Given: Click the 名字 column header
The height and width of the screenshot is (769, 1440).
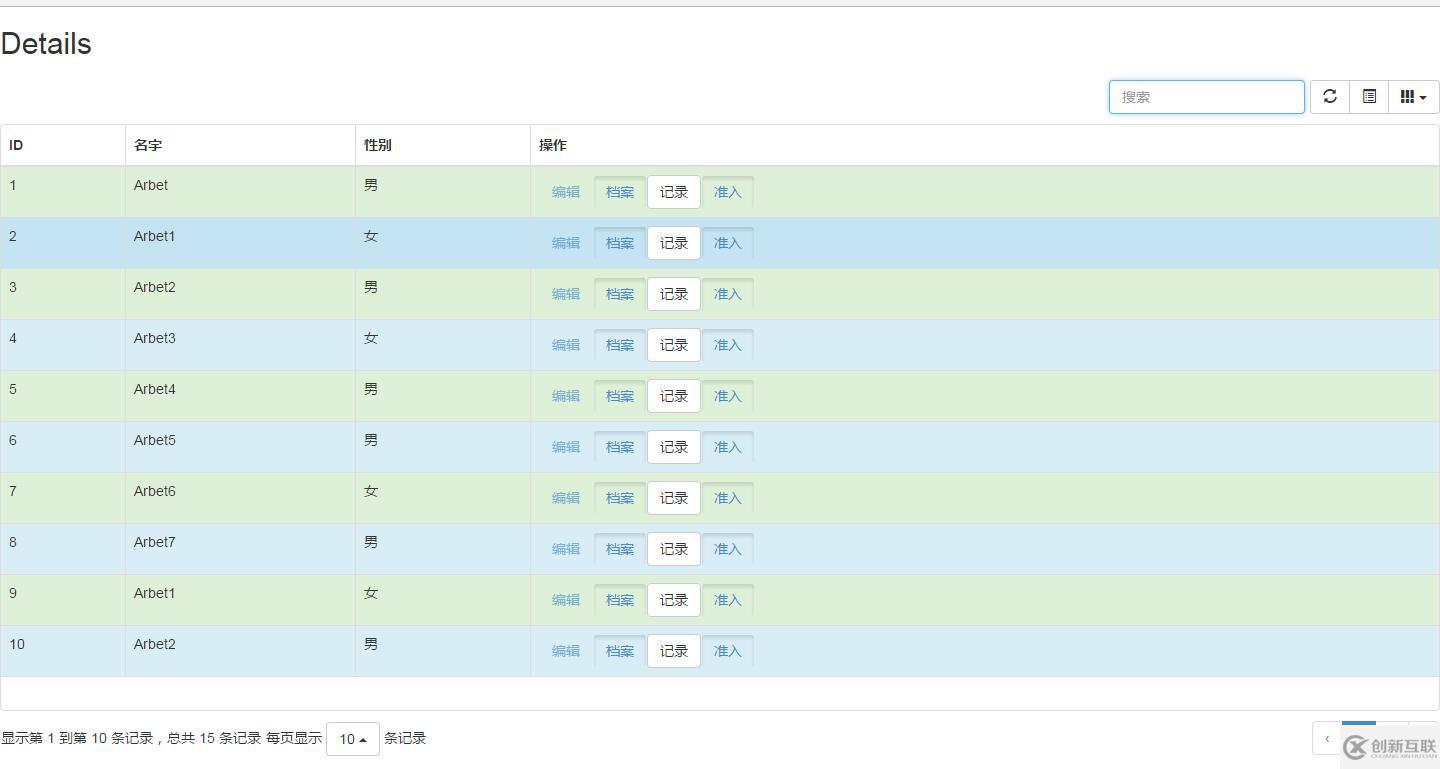Looking at the screenshot, I should click(x=240, y=145).
